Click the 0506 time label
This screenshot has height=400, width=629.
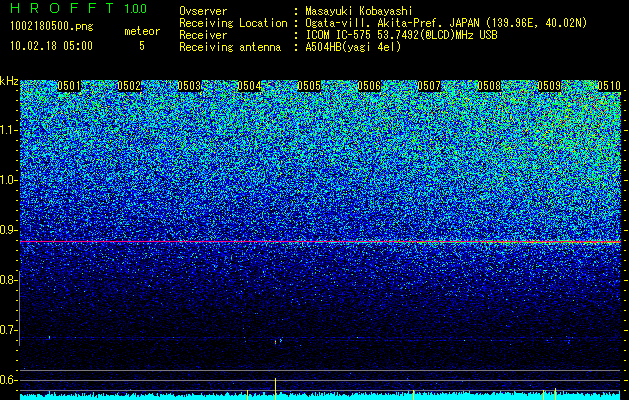pyautogui.click(x=369, y=86)
